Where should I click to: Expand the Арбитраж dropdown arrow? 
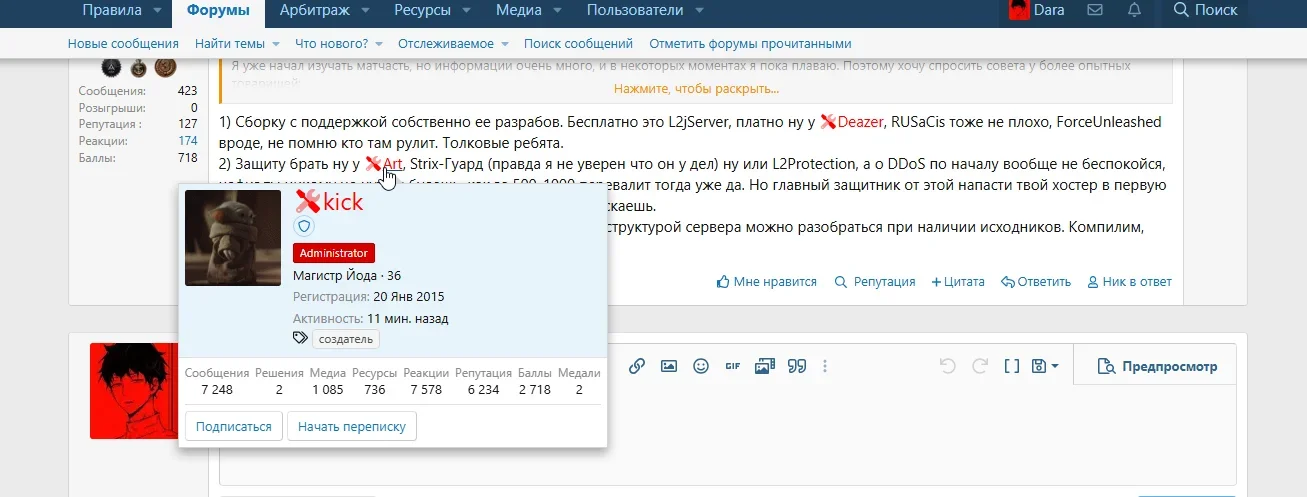[x=366, y=11]
